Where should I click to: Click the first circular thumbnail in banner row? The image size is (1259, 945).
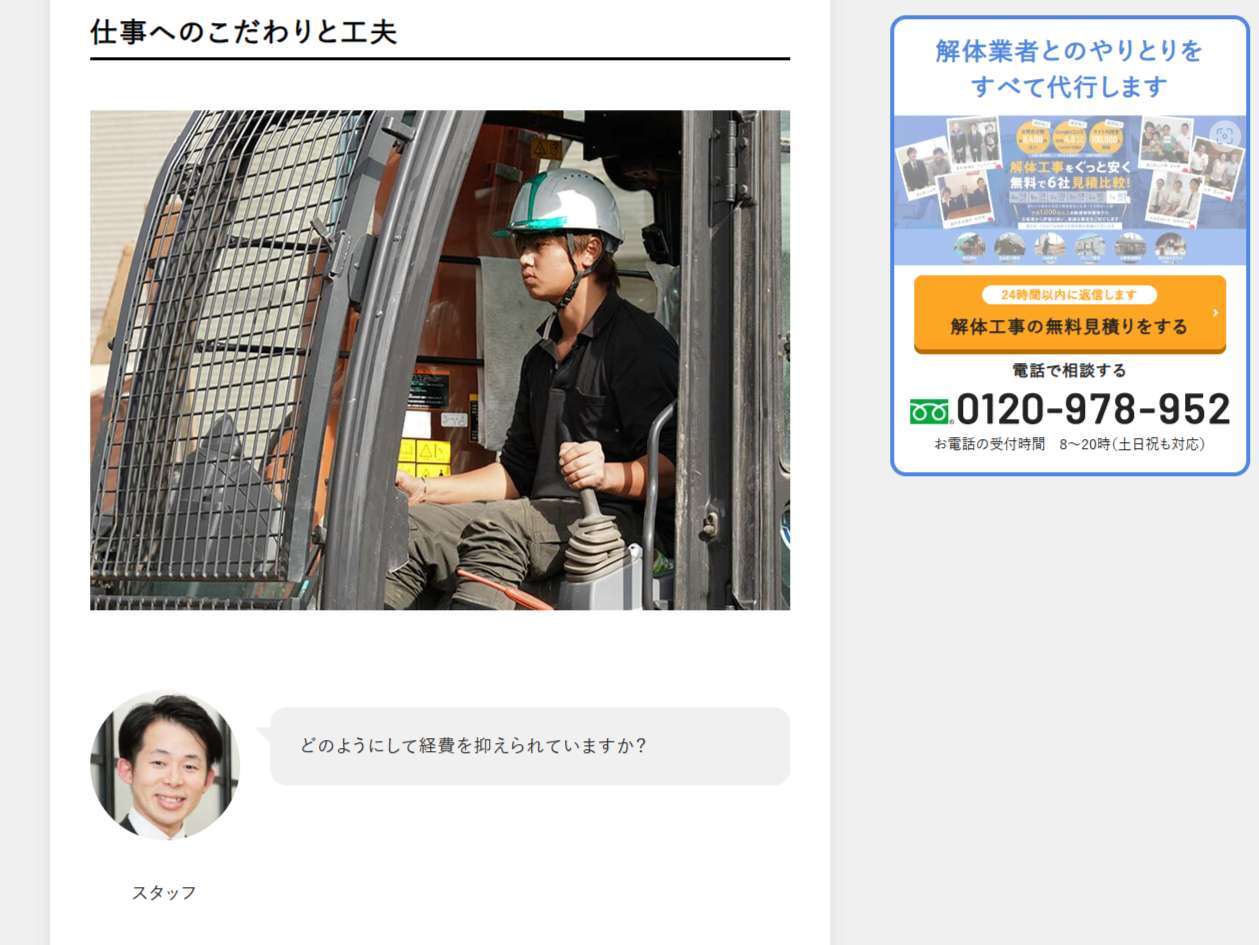[x=969, y=246]
